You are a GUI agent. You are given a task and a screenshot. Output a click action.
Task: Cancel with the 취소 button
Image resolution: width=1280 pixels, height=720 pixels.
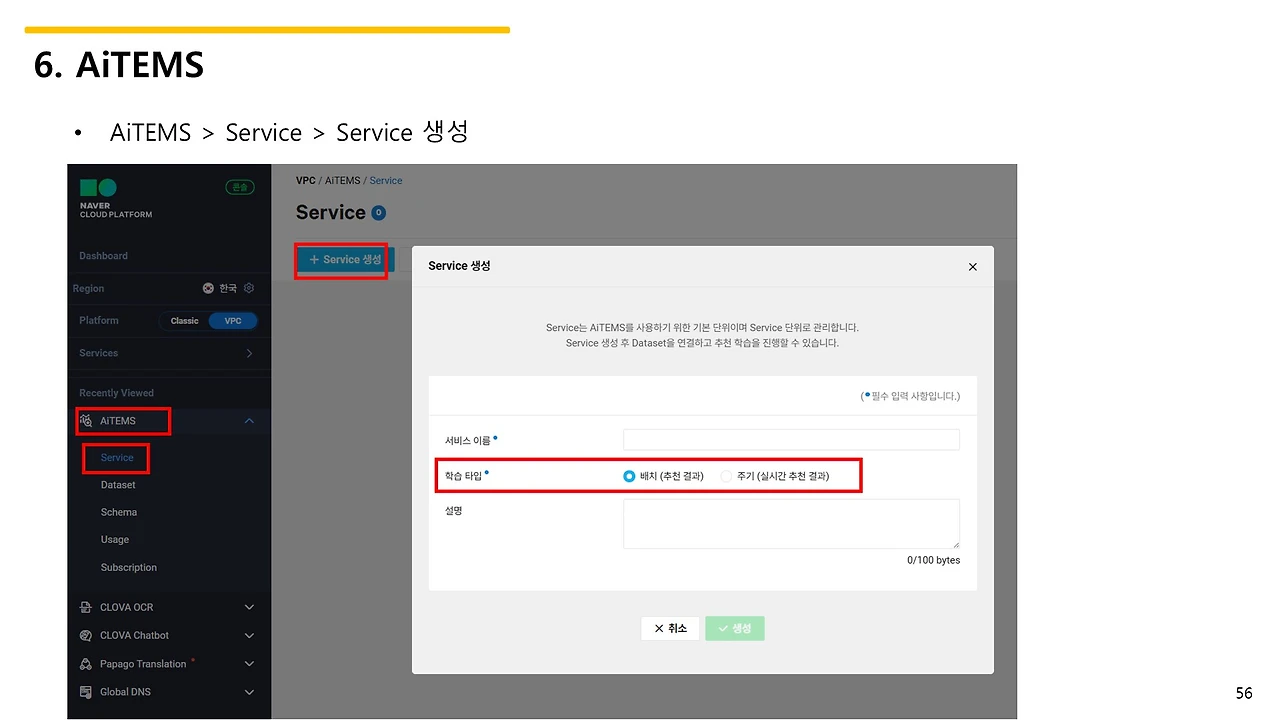[x=670, y=628]
